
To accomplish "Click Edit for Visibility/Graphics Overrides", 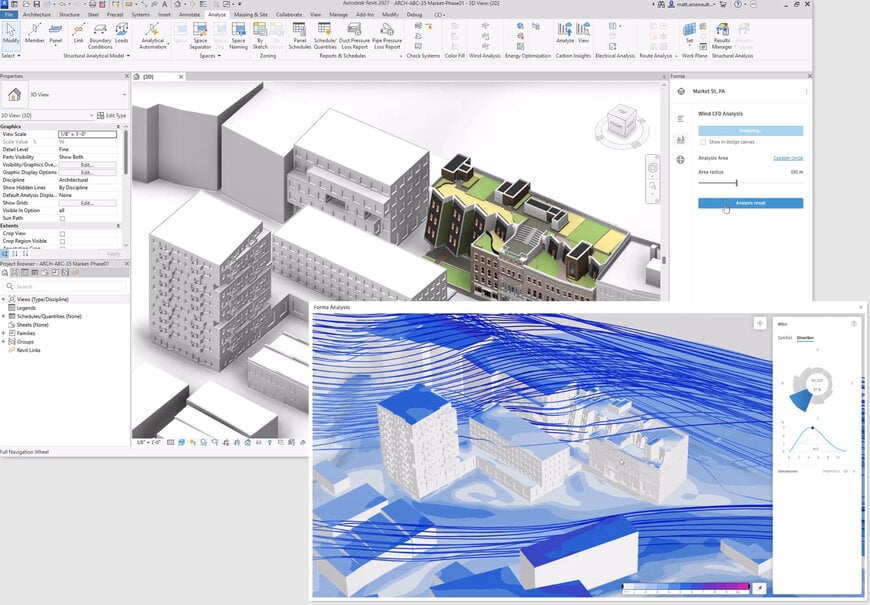I will pos(88,165).
